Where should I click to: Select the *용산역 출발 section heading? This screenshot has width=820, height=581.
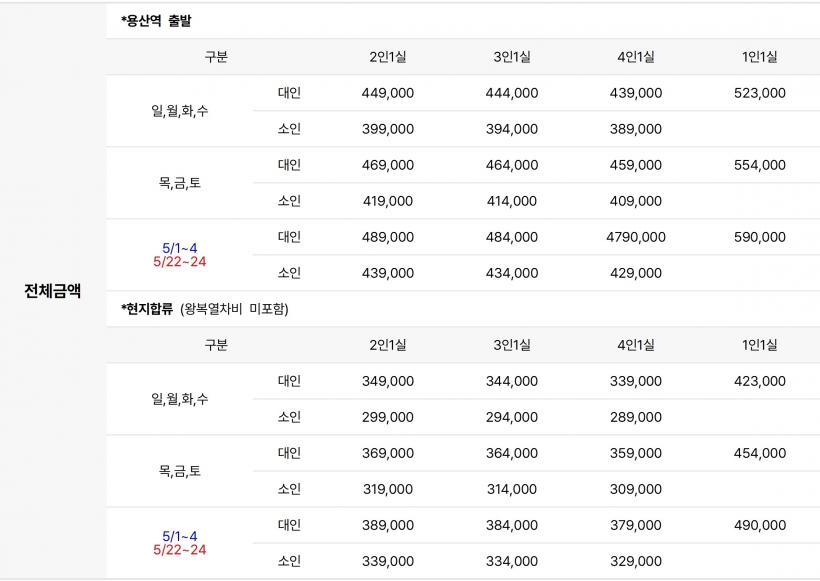pyautogui.click(x=156, y=21)
